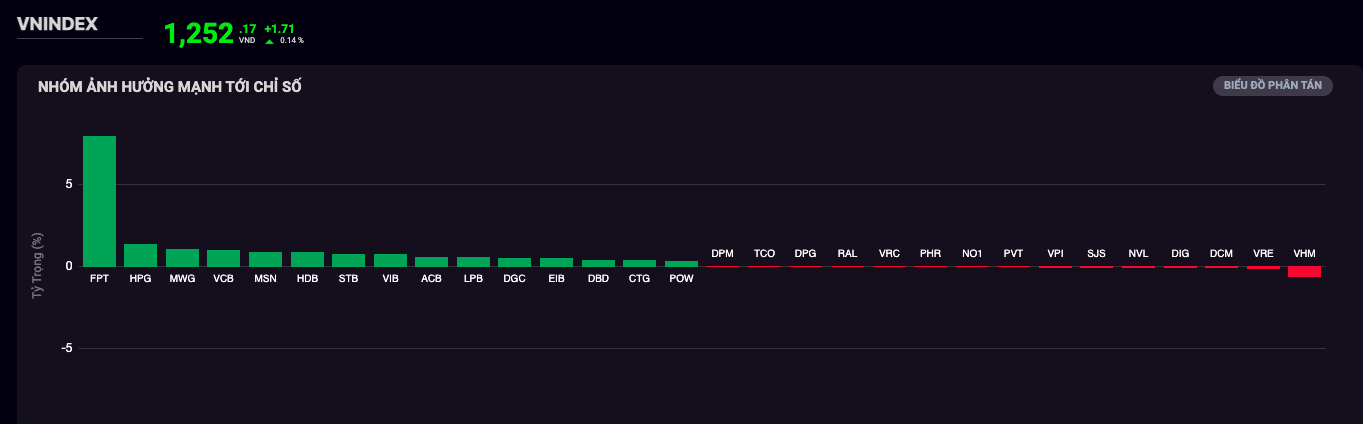Select the VNINDEX title text
1363x424 pixels.
(x=57, y=24)
